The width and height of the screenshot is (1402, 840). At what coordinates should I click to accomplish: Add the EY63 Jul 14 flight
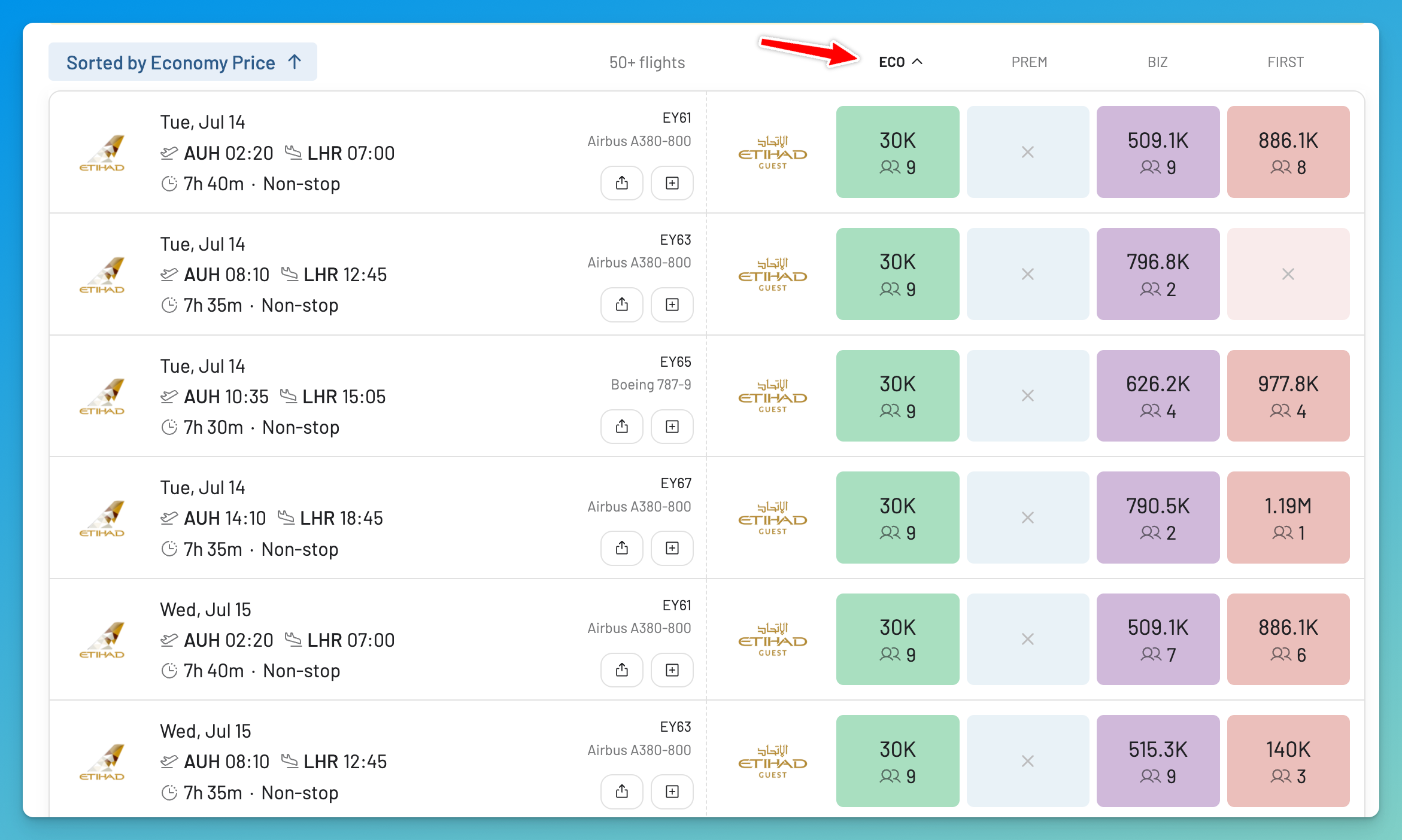click(x=672, y=305)
